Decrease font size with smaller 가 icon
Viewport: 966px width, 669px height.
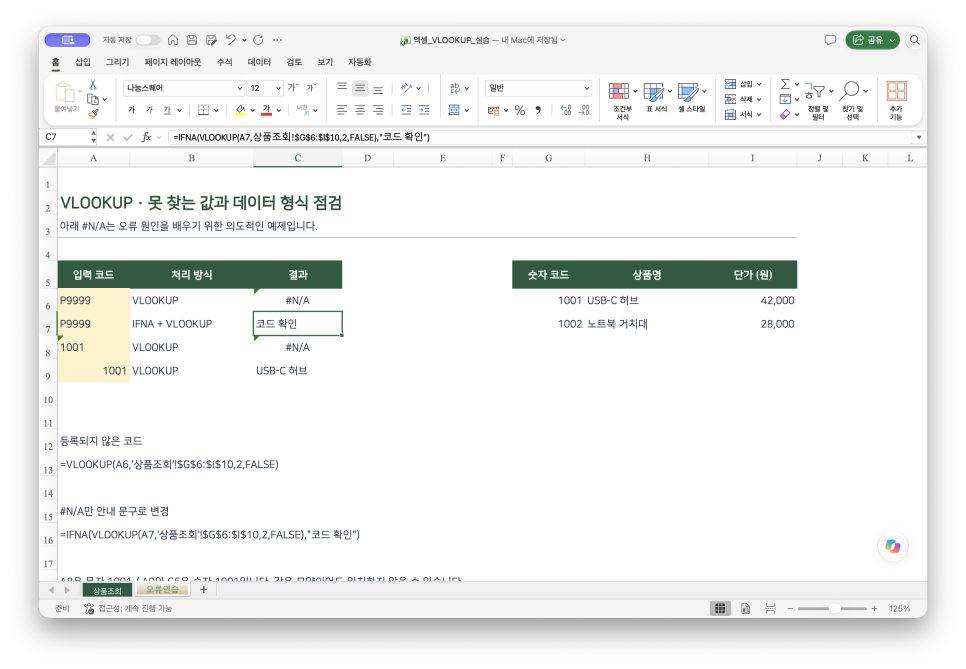311,87
